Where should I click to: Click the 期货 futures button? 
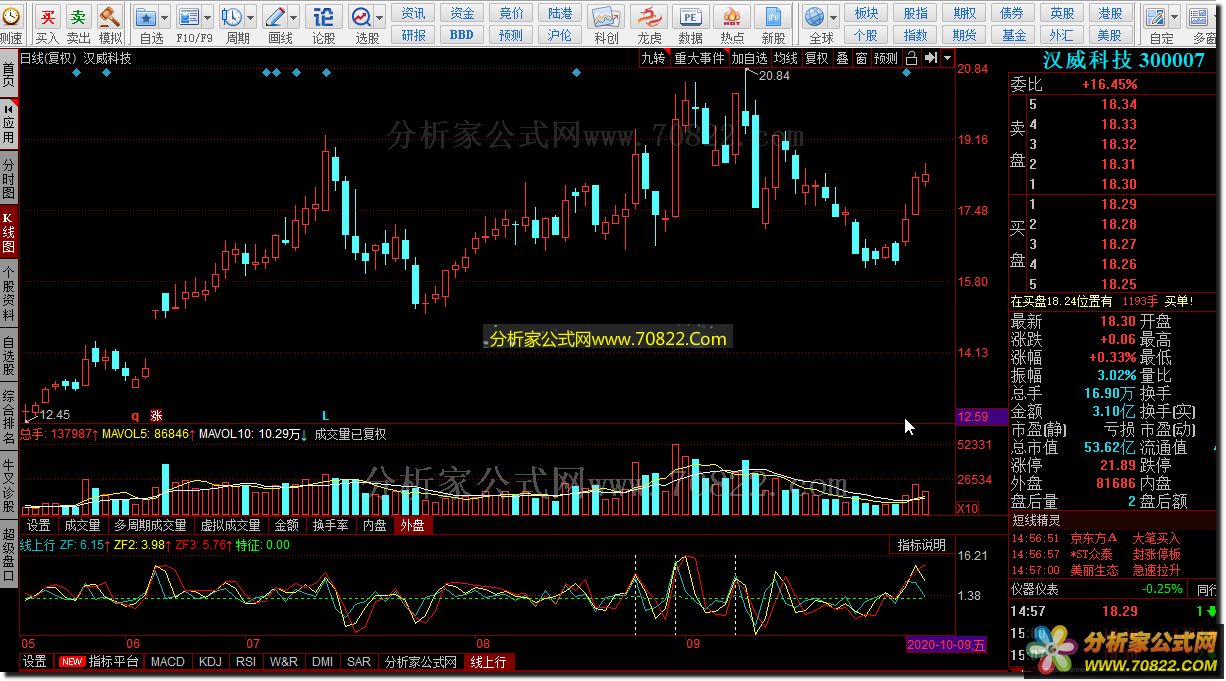pos(965,35)
